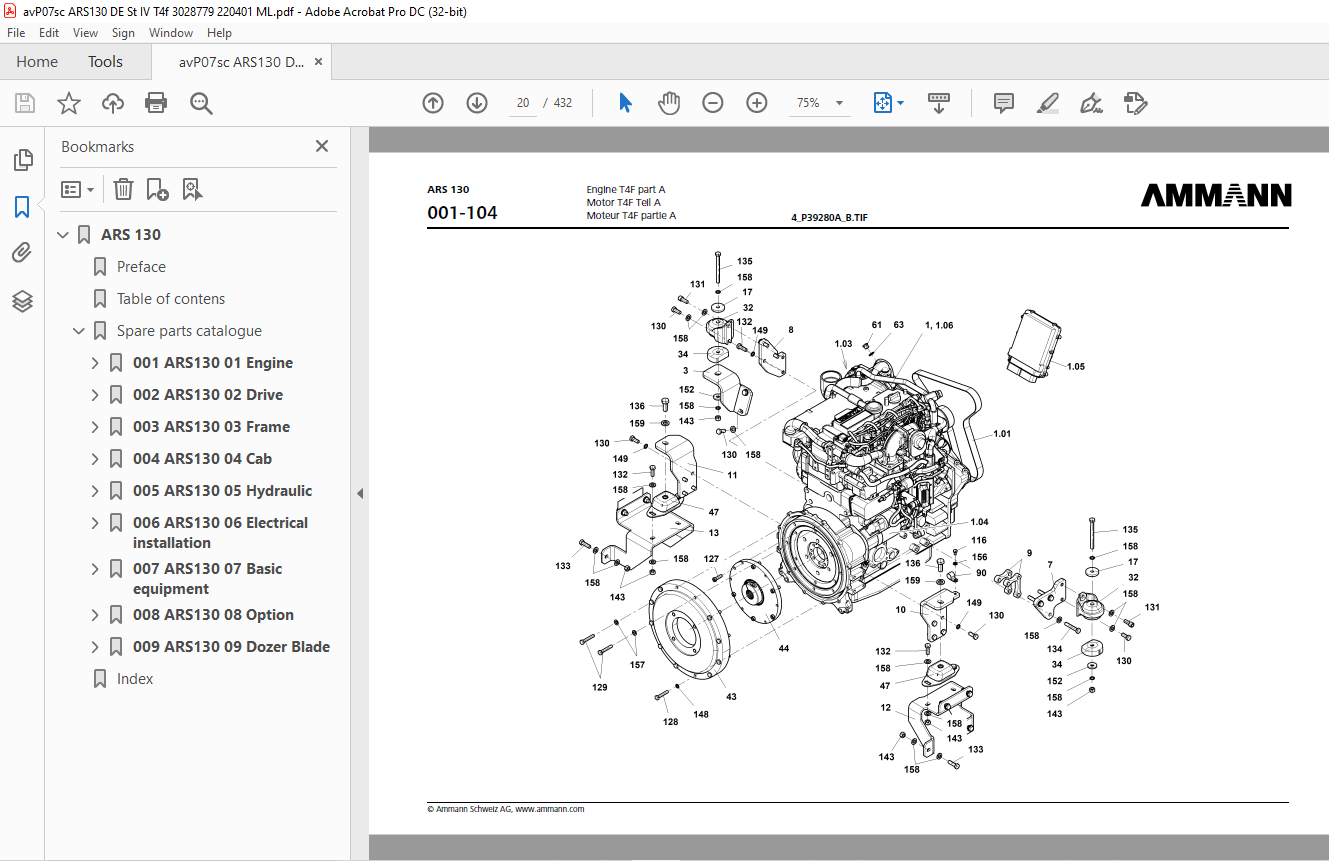Viewport: 1329px width, 861px height.
Task: Close the Bookmarks panel
Action: coord(322,146)
